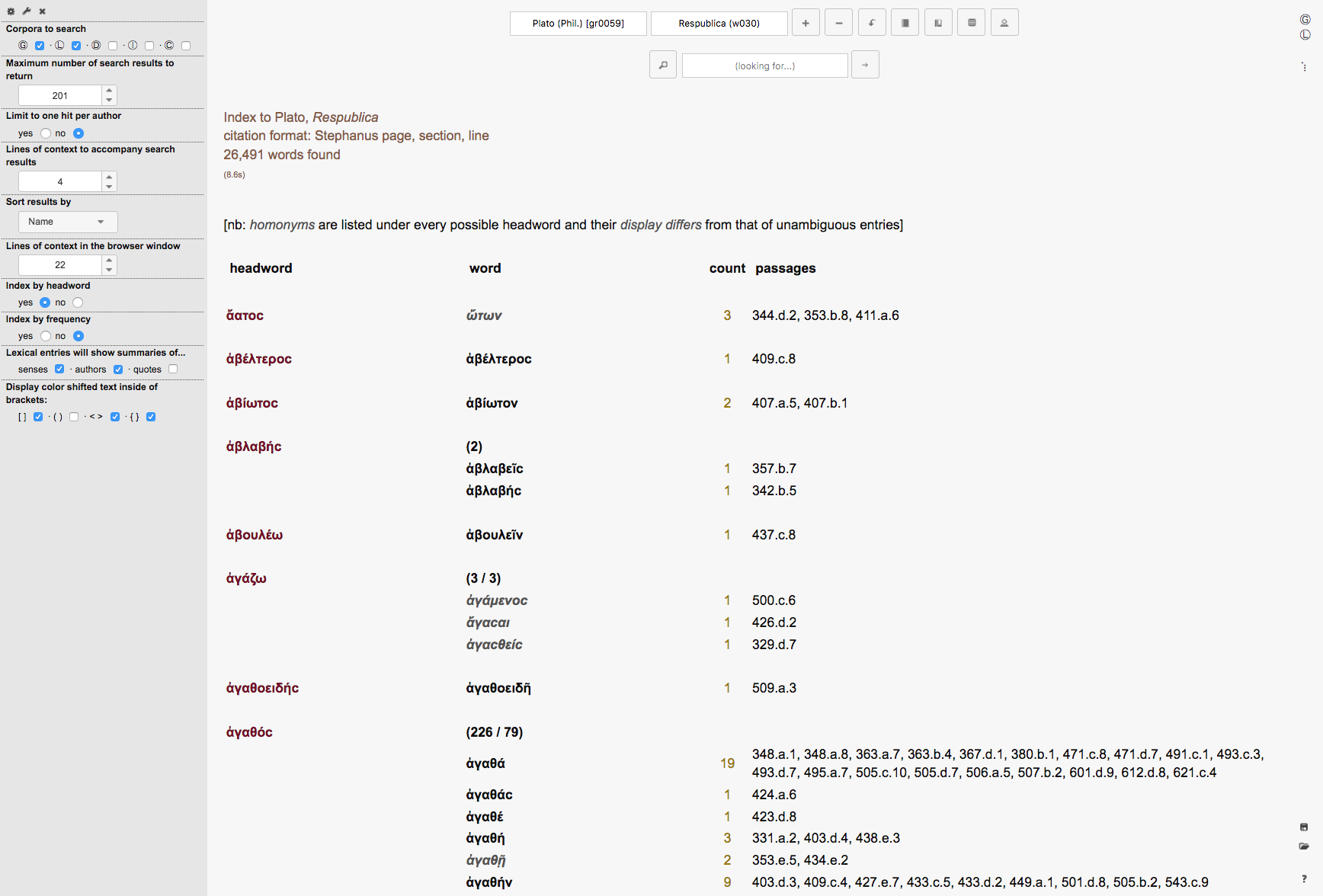This screenshot has height=896, width=1323.
Task: Open the Sort results by Name dropdown
Action: click(67, 222)
